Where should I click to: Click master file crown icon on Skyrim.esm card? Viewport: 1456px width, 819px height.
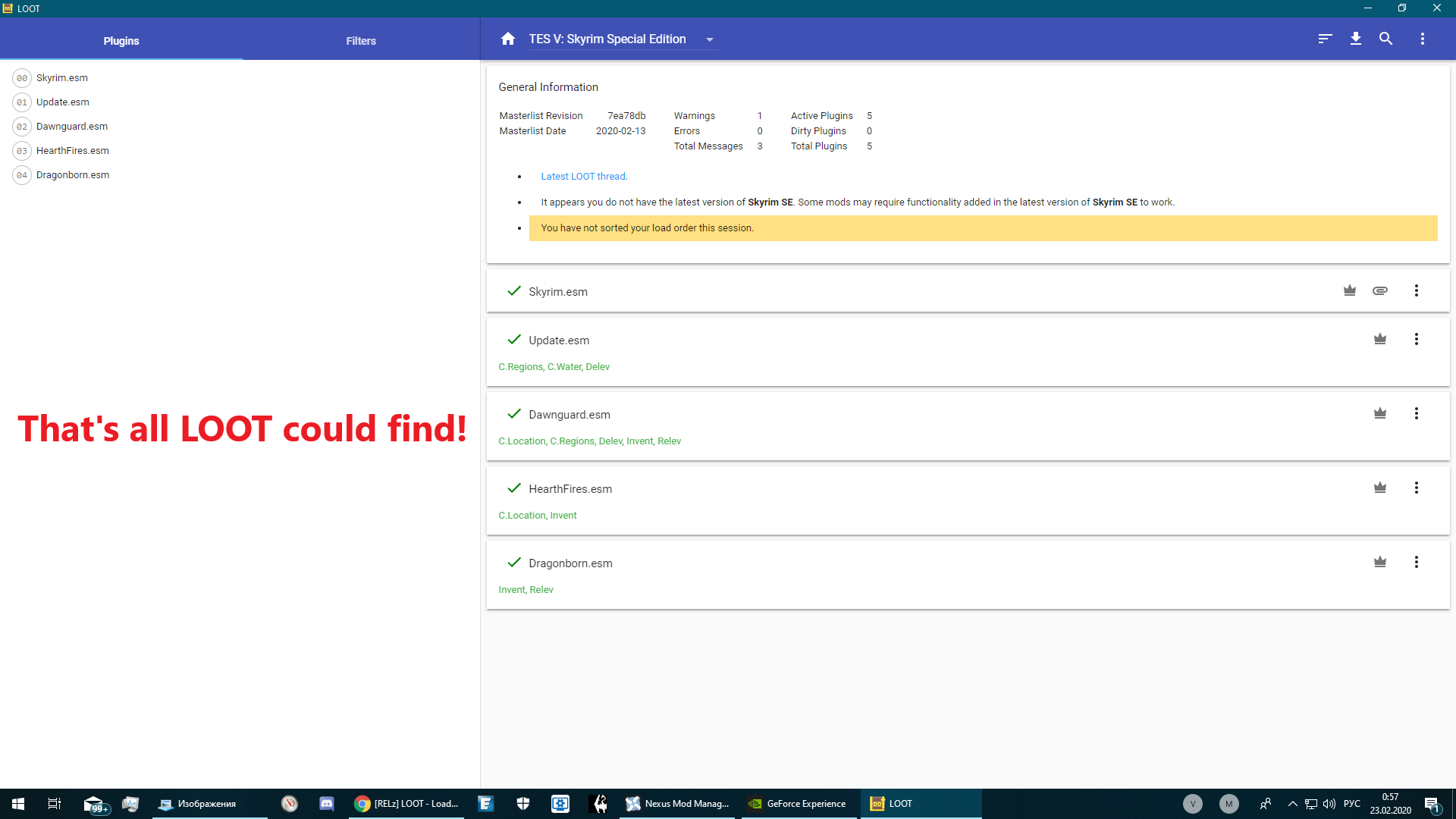click(x=1350, y=290)
